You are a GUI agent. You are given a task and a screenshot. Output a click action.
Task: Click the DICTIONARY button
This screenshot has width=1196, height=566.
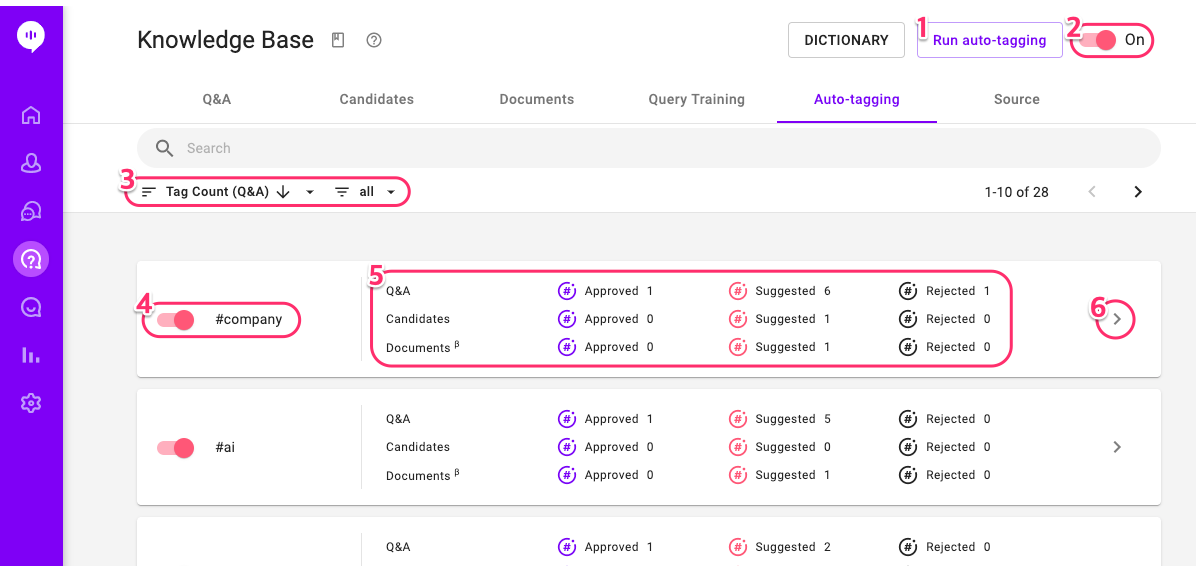click(846, 41)
